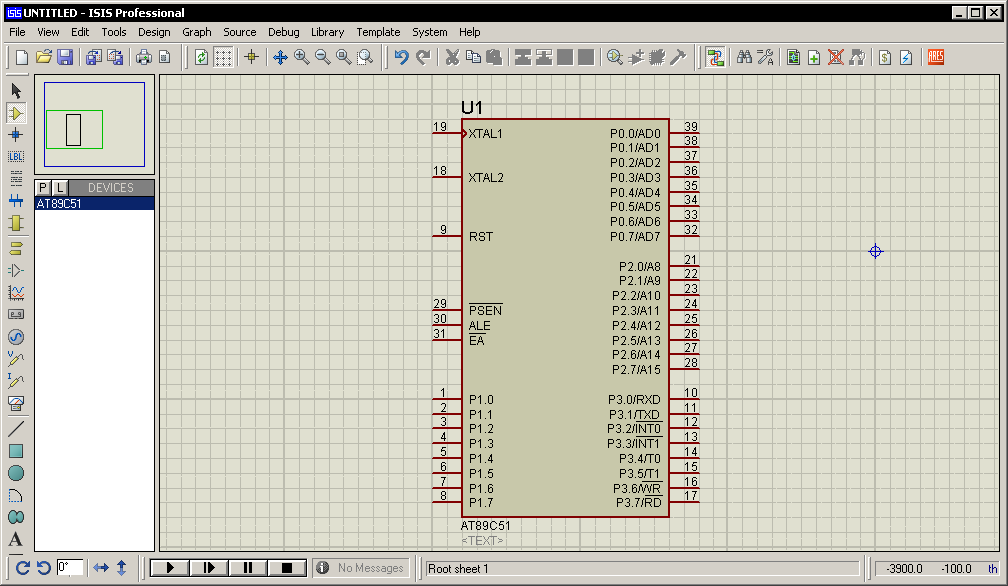
Task: Select the 2D Closed Path tool
Action: point(16,517)
